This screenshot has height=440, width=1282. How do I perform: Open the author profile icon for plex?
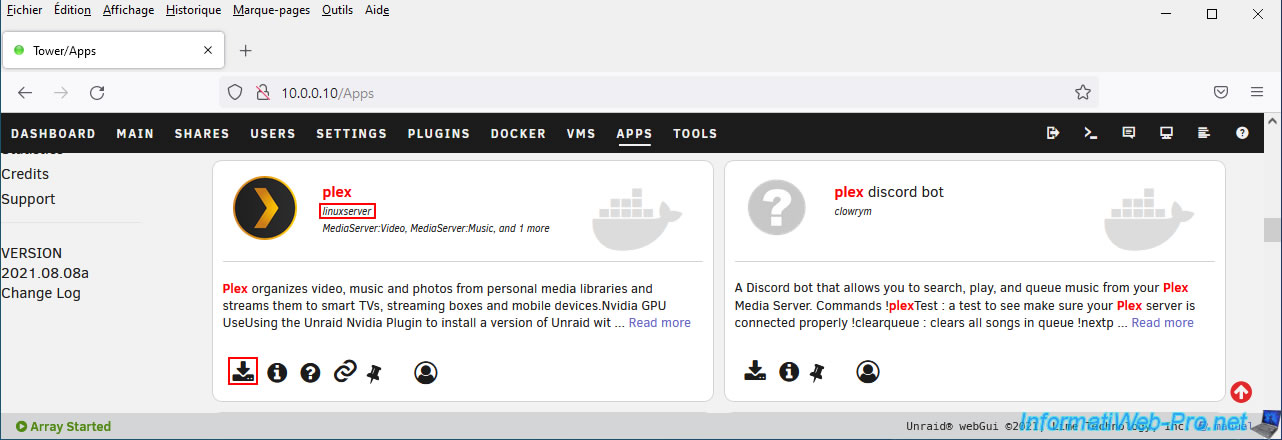point(425,372)
